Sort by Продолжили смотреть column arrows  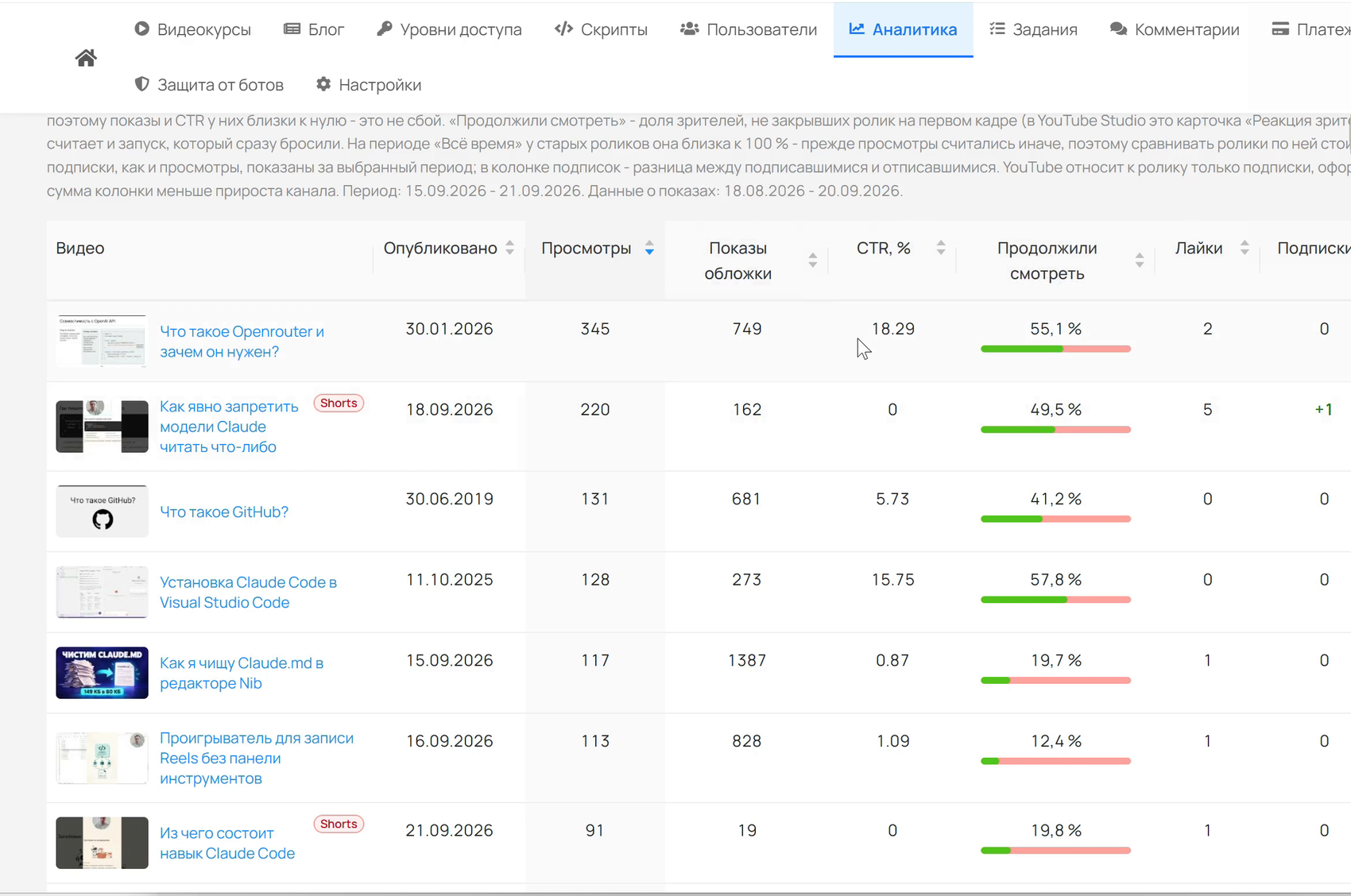tap(1139, 261)
